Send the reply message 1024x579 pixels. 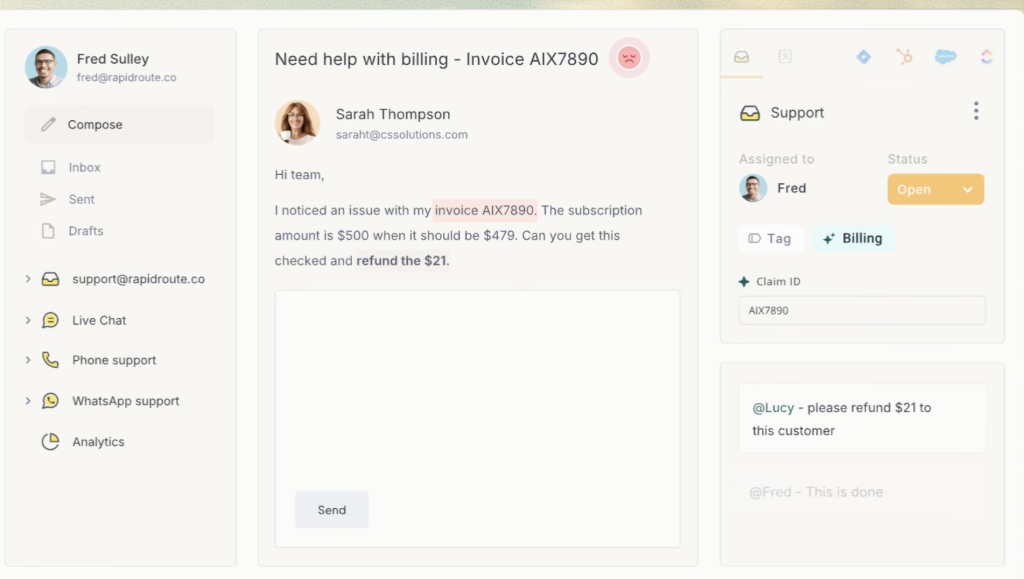point(331,510)
